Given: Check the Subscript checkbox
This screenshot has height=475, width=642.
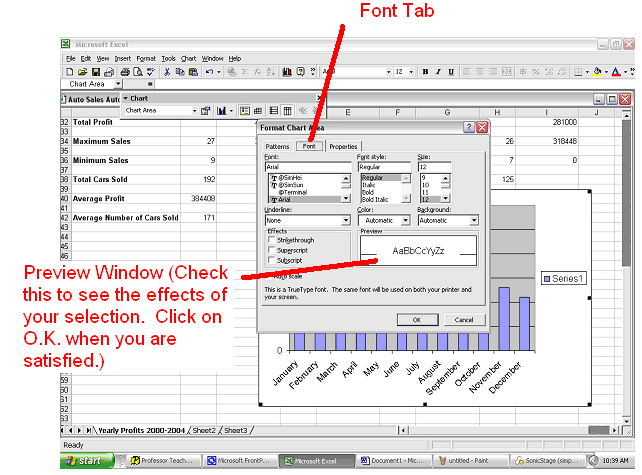Looking at the screenshot, I should click(271, 260).
